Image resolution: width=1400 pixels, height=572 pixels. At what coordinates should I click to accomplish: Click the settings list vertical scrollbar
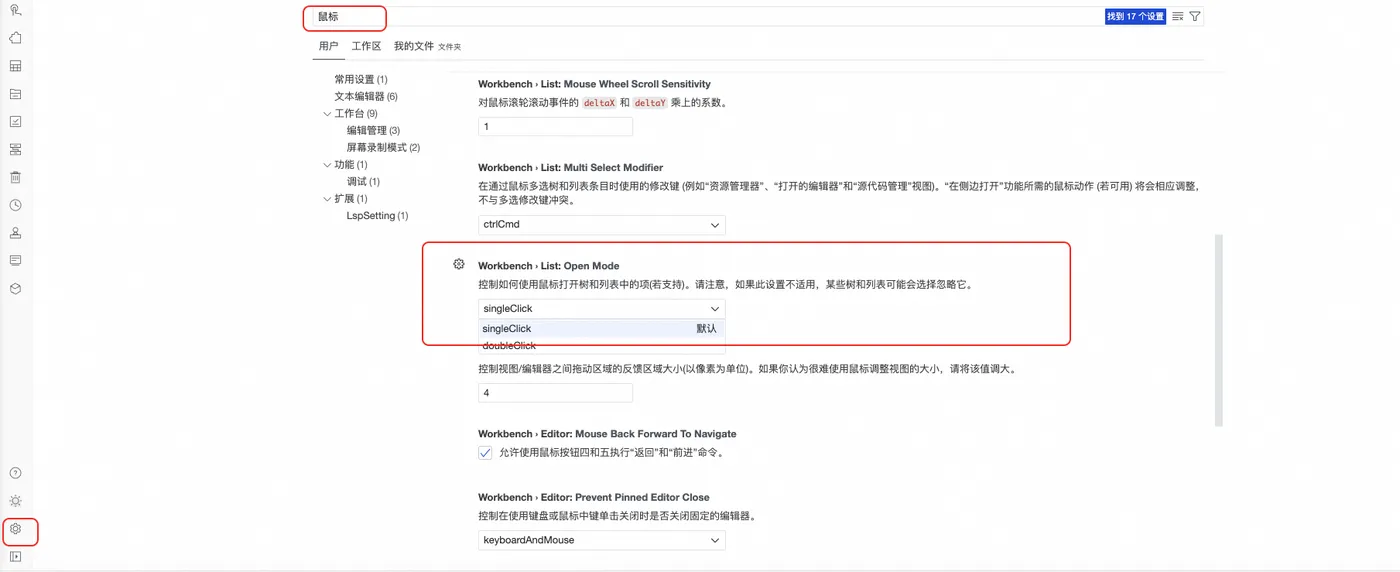(1218, 330)
